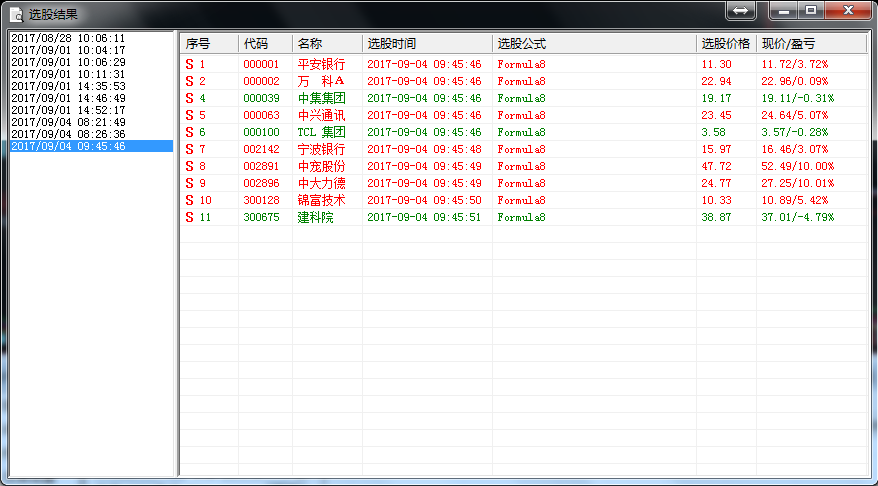Click stock code 300128

[x=261, y=200]
